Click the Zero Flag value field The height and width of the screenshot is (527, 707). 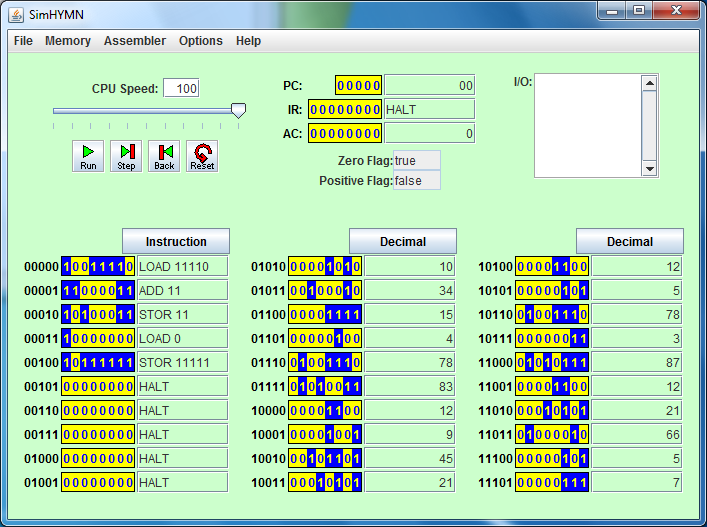(x=417, y=160)
